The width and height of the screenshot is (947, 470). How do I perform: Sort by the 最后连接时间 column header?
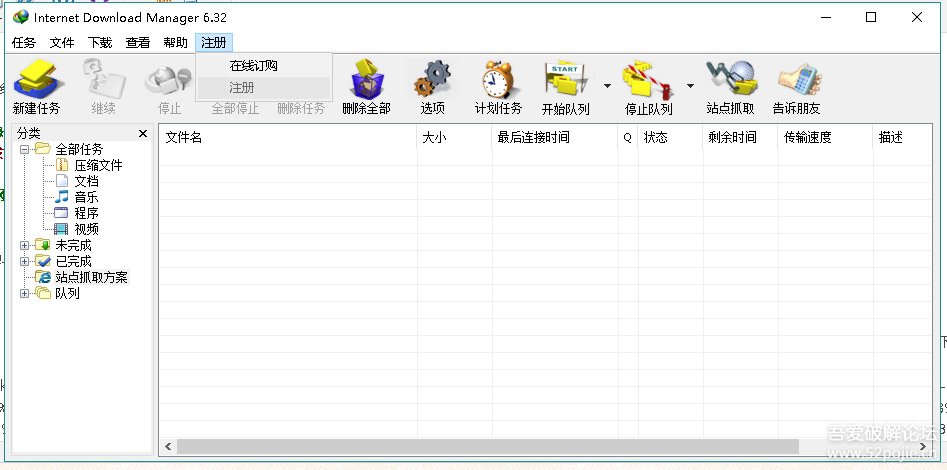click(x=556, y=138)
